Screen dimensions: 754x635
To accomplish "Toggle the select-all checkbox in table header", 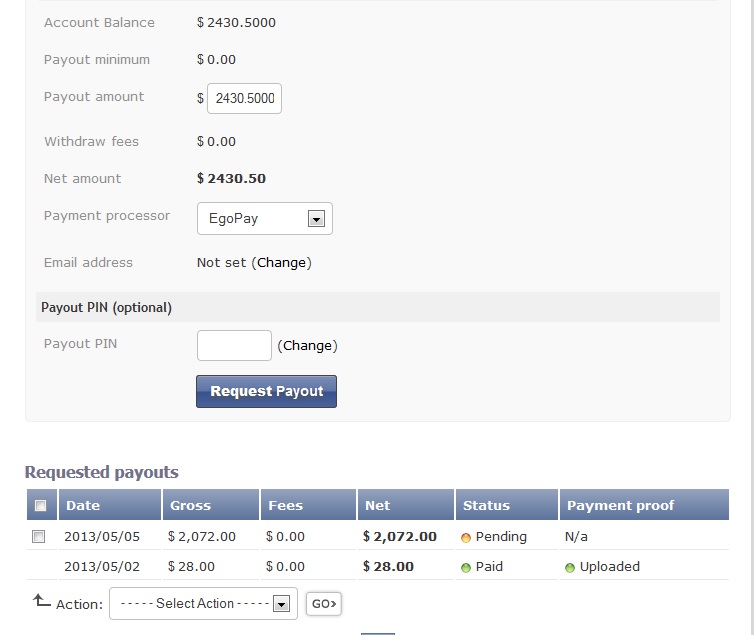I will 41,505.
